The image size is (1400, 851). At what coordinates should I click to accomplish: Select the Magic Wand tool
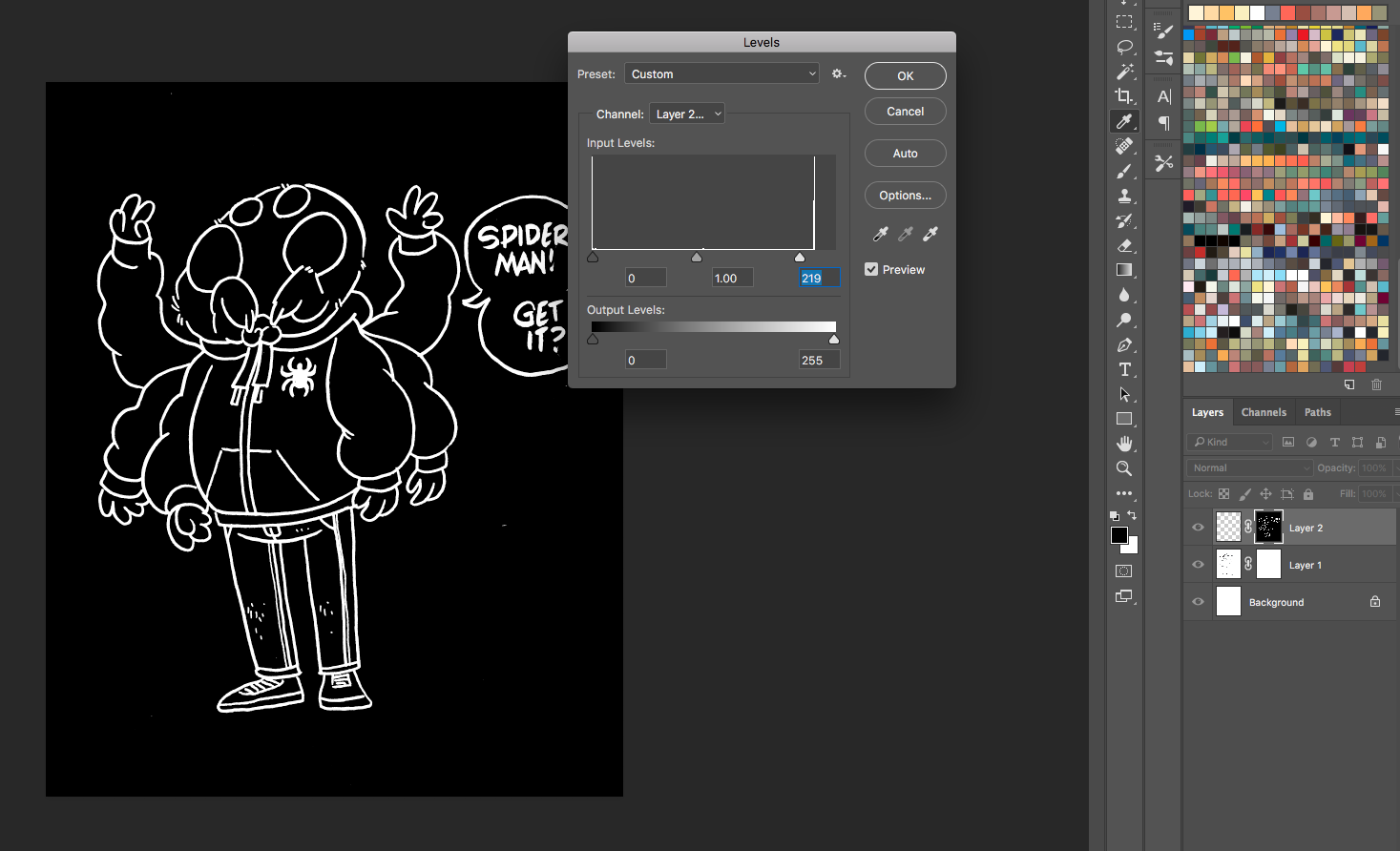1124,72
